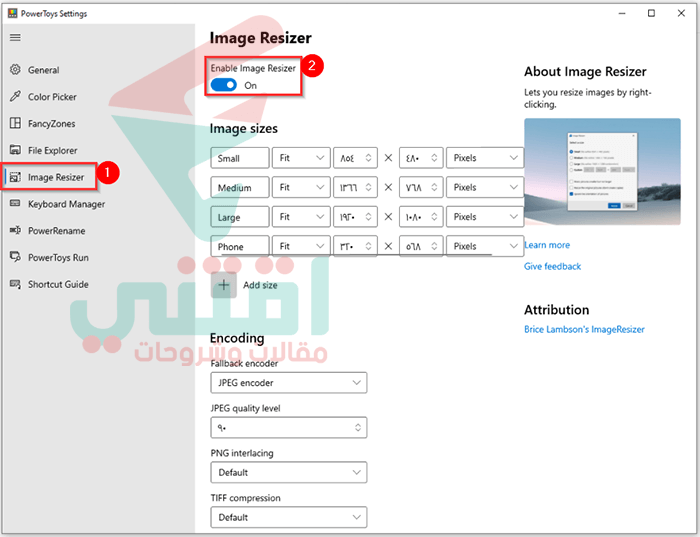
Task: Open Keyboard Manager settings
Action: pos(67,204)
